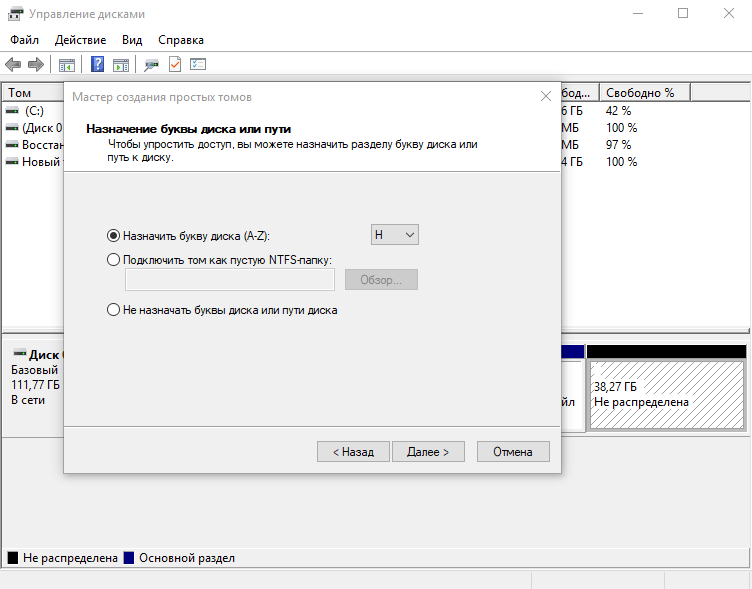Select the 38,27 ГБ unallocated partition block
The height and width of the screenshot is (589, 752).
(667, 394)
